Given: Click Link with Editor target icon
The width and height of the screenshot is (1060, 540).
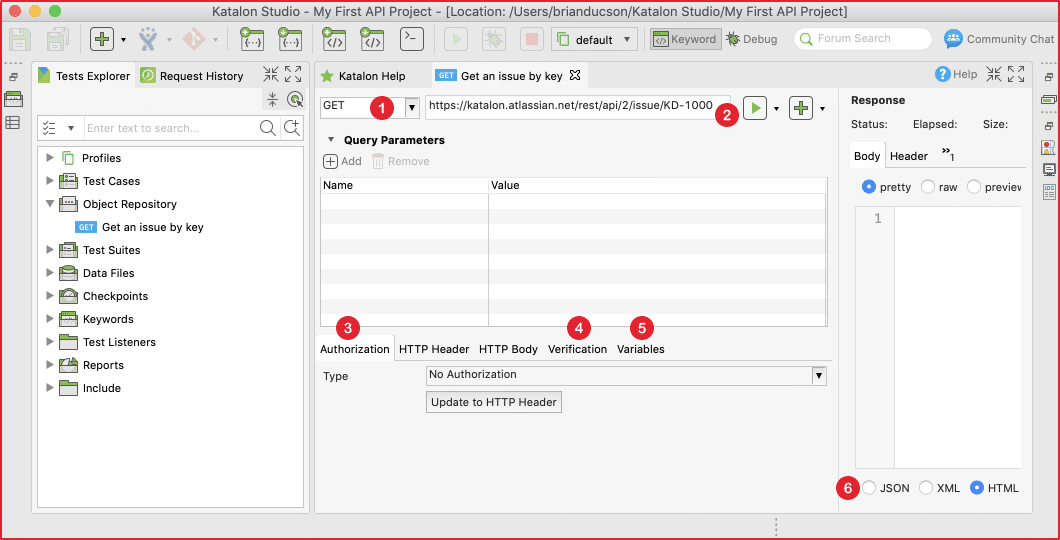Looking at the screenshot, I should coord(295,99).
